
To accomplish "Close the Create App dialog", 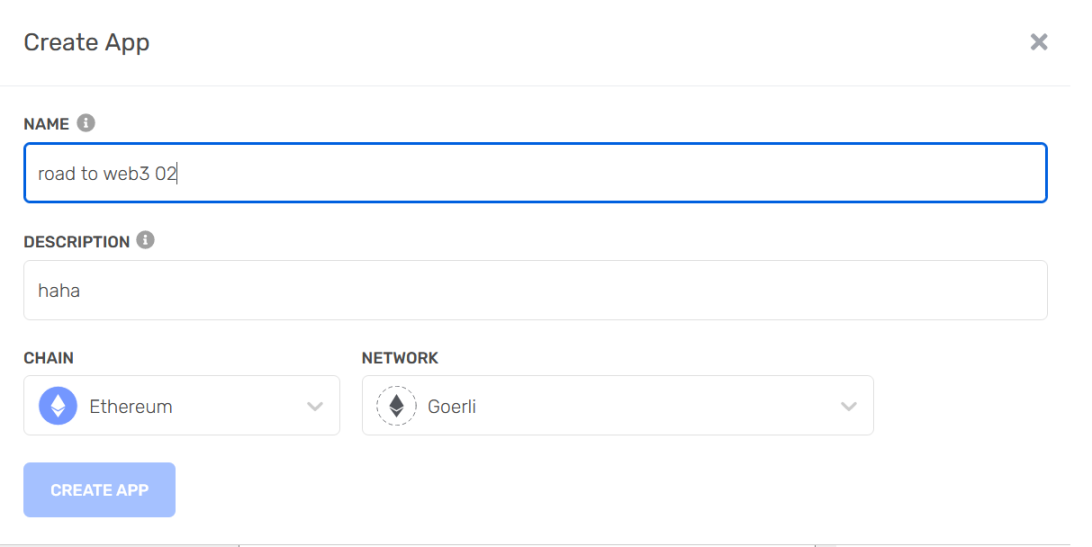I will pos(1039,42).
